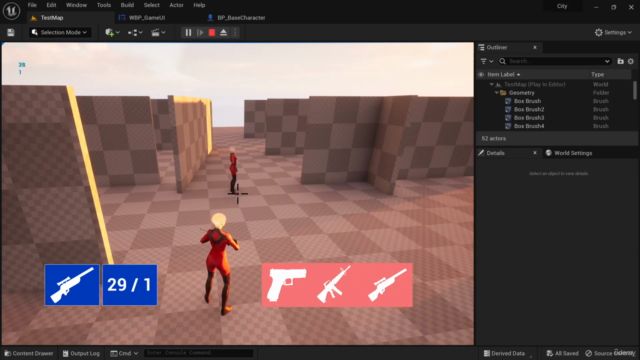Click the 52 actors count text
The image size is (640, 360).
pos(493,139)
